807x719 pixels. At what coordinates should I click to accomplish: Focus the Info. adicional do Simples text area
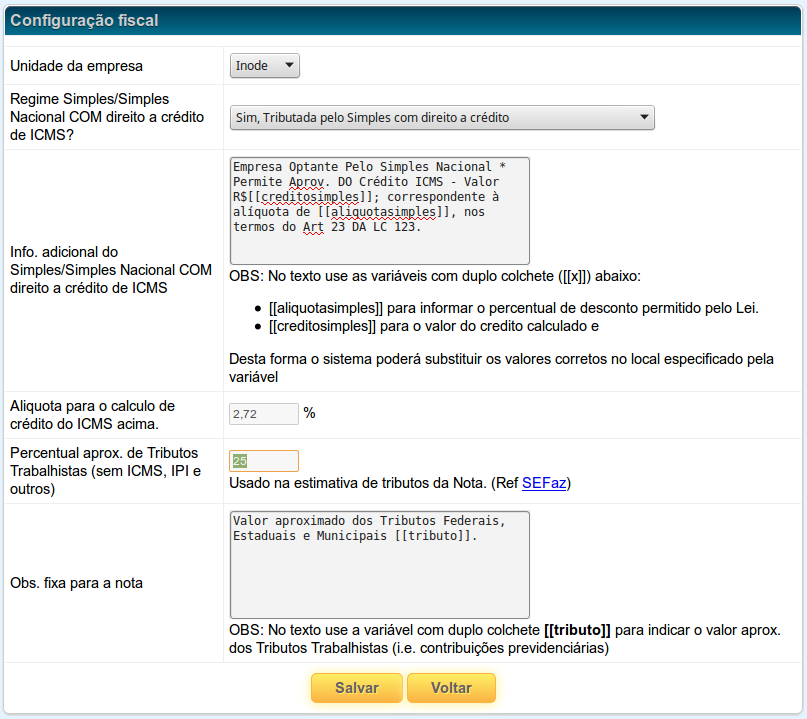click(x=379, y=210)
